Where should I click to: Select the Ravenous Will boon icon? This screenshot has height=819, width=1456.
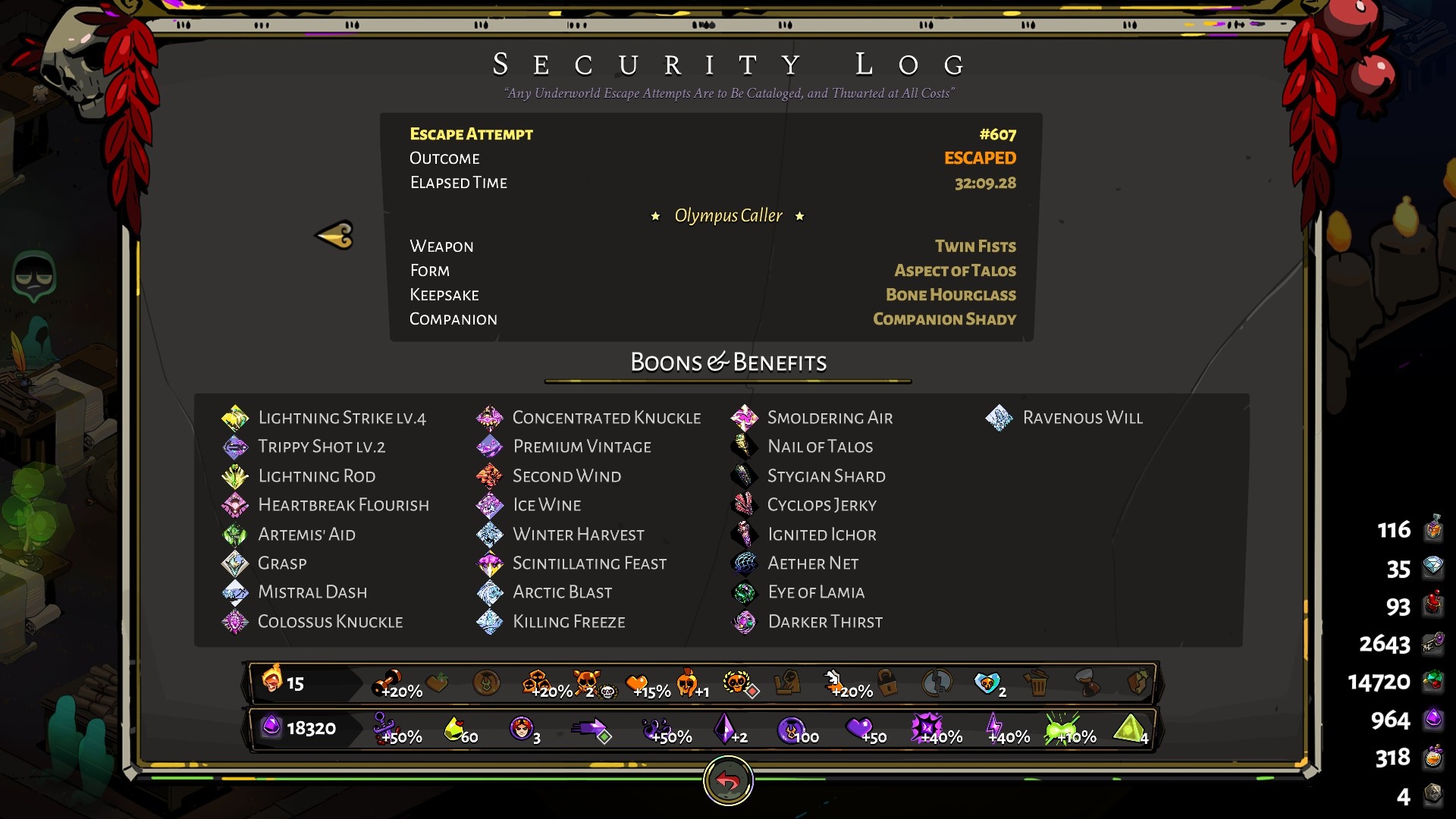[x=999, y=417]
